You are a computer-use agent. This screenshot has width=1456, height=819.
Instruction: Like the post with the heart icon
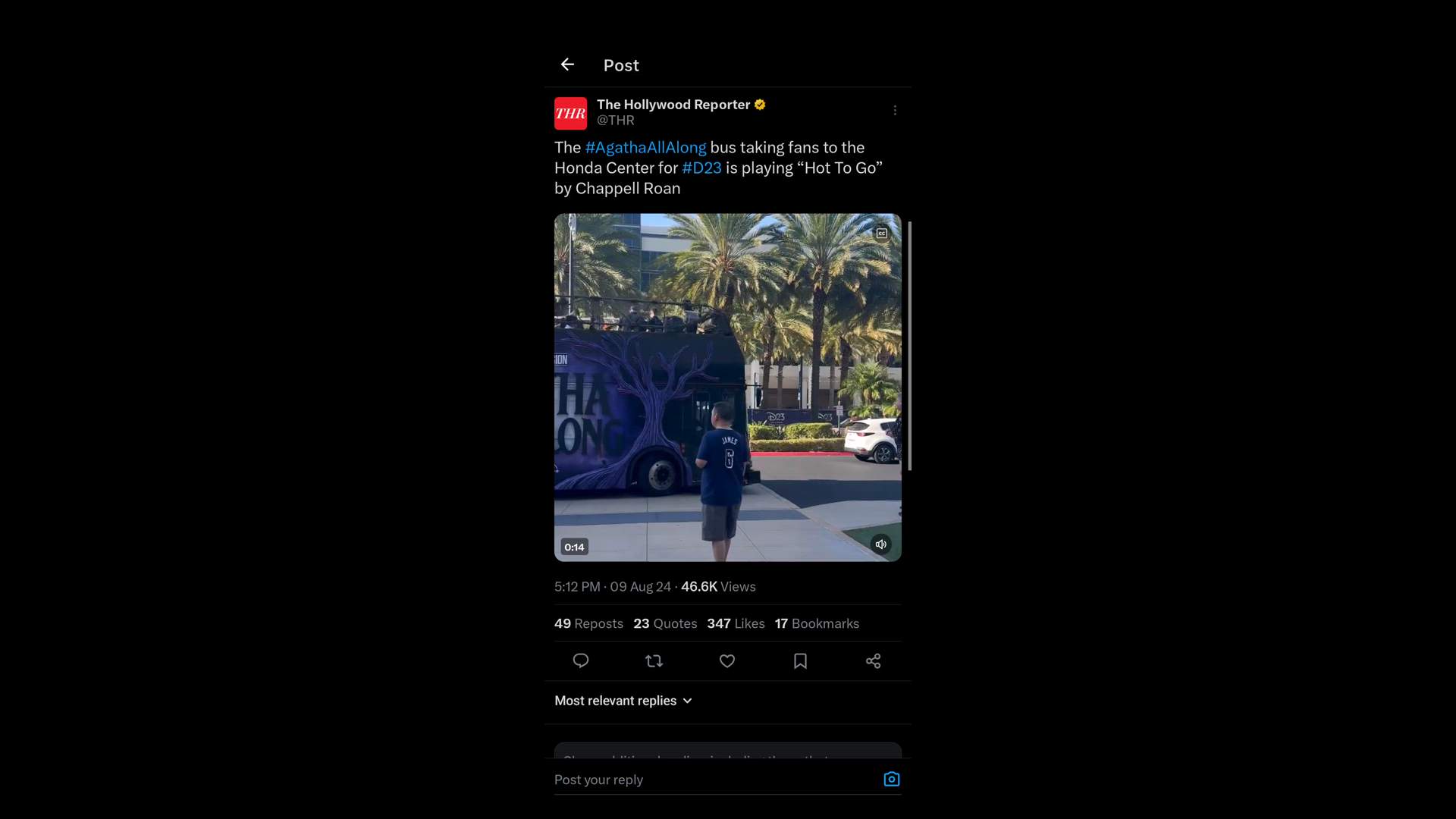pyautogui.click(x=727, y=661)
